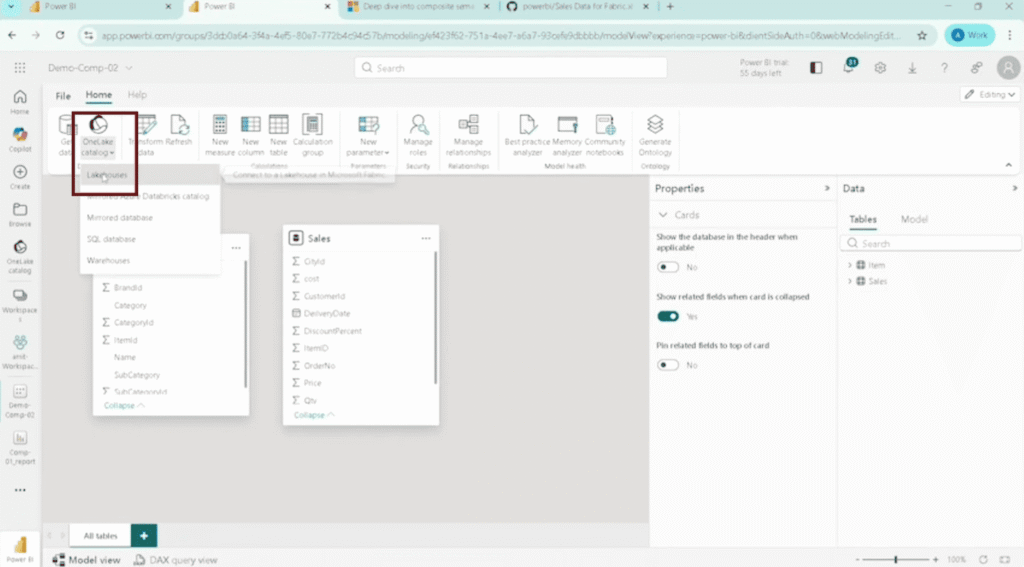This screenshot has width=1024, height=567.
Task: Open the File menu
Action: pos(63,95)
